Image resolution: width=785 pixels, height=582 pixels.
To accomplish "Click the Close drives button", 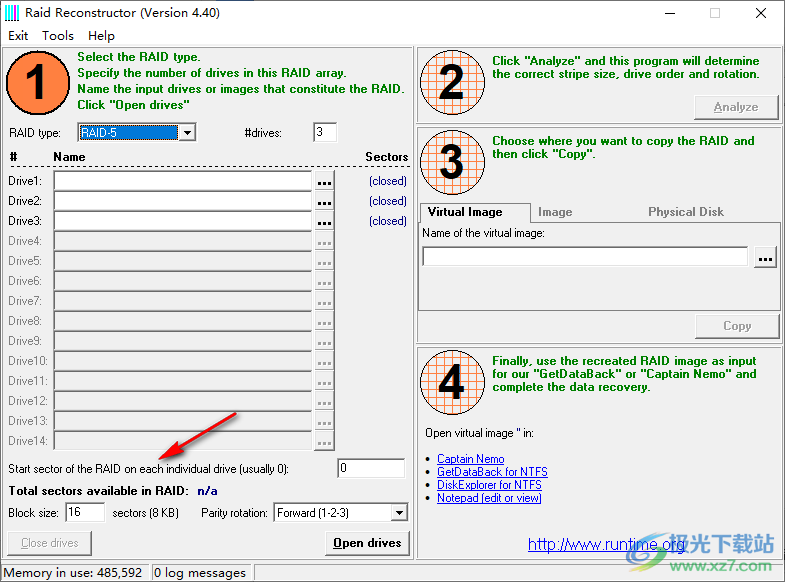I will pyautogui.click(x=50, y=543).
